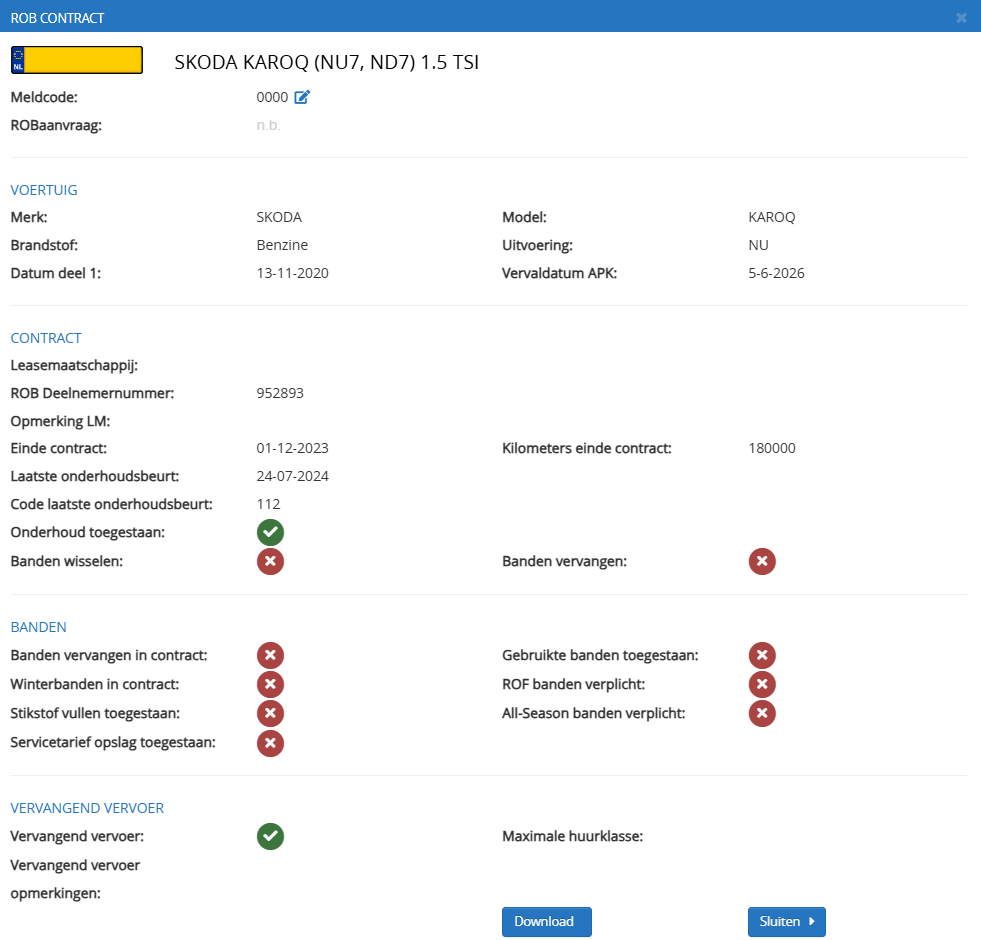Click the edit icon next to Meldcode
Viewport: 981px width, 940px height.
pyautogui.click(x=302, y=97)
